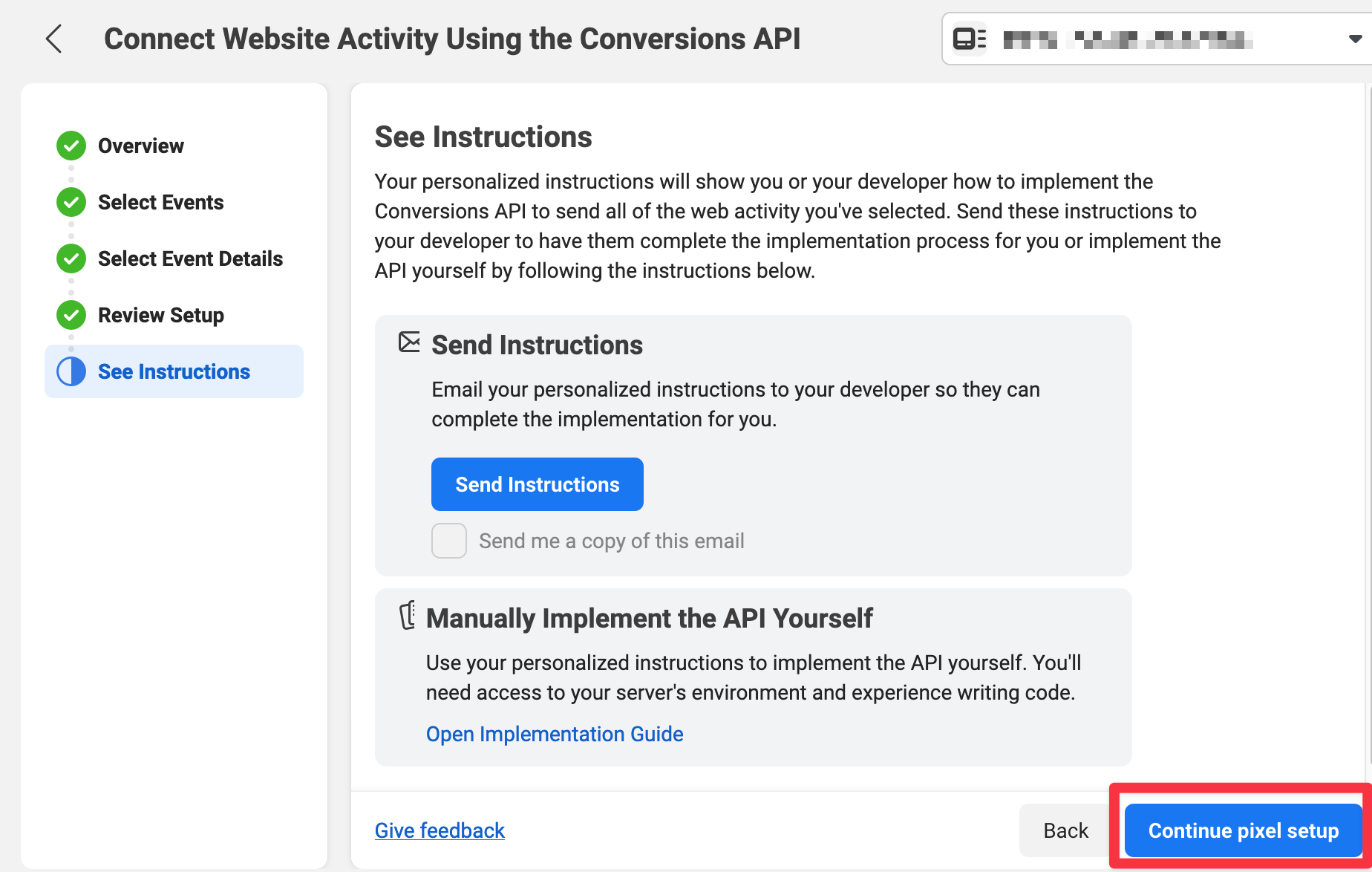
Task: Switch to Select Events step
Action: coord(160,202)
